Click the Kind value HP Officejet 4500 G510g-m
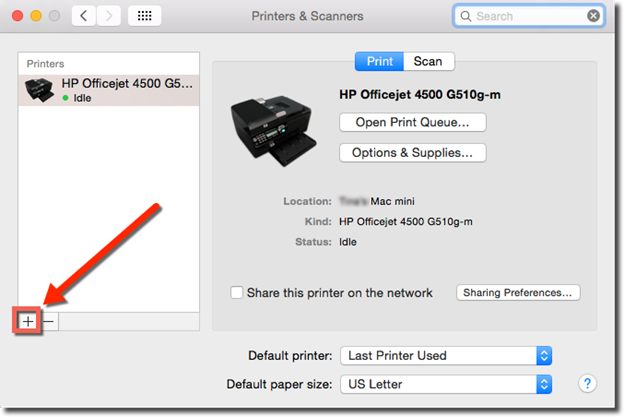This screenshot has height=417, width=624. tap(406, 222)
